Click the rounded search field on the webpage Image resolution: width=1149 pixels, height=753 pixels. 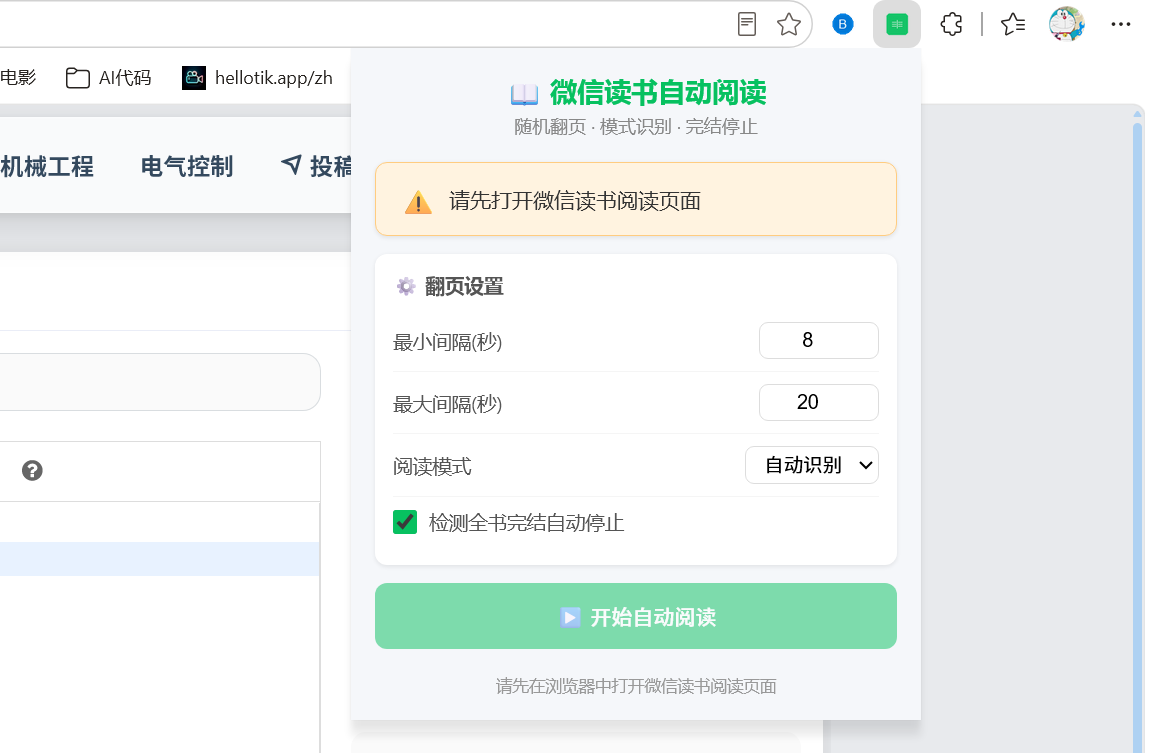pyautogui.click(x=160, y=382)
